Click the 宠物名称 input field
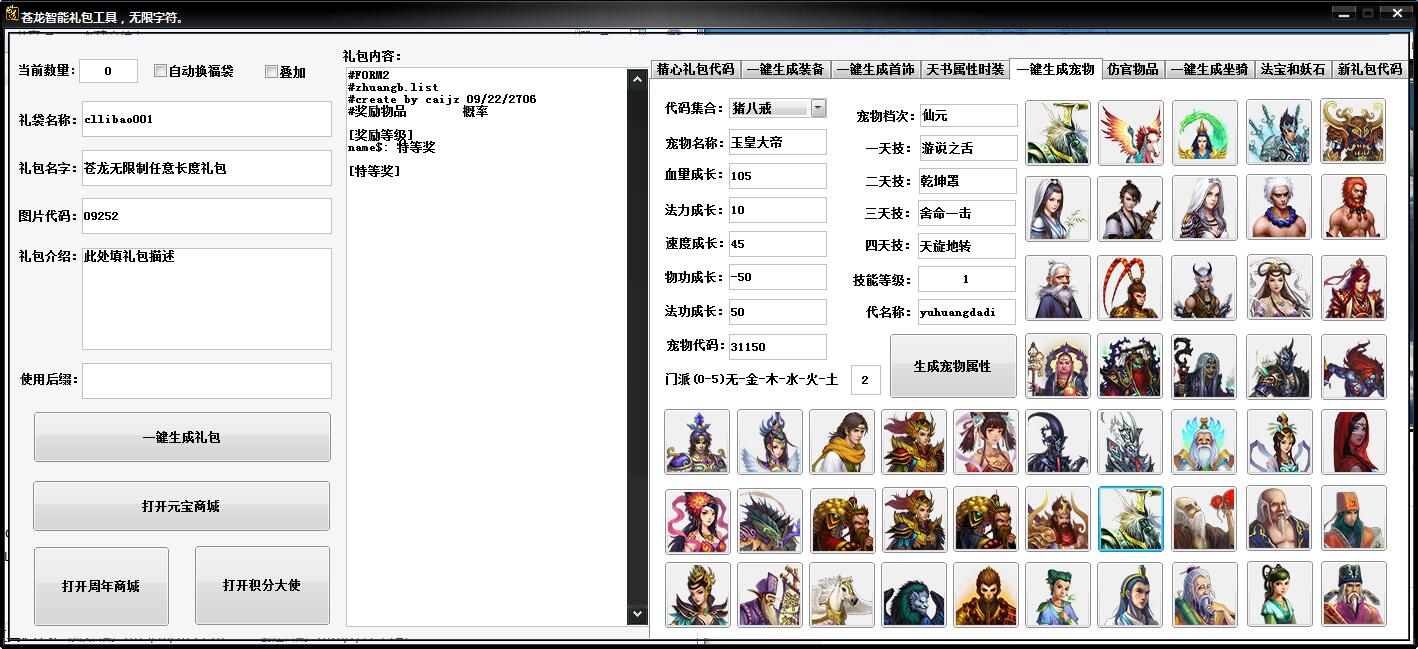 tap(777, 143)
